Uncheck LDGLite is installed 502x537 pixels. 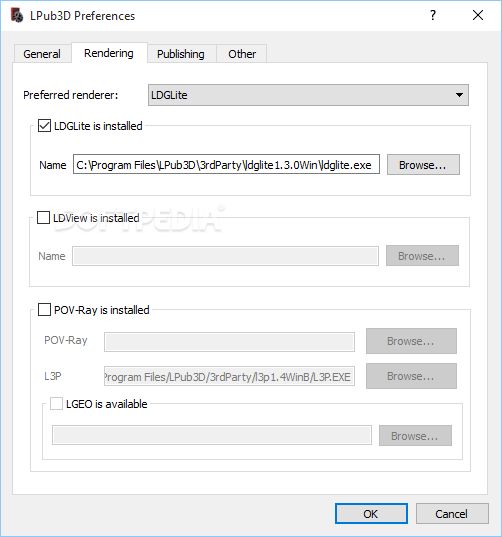click(x=44, y=126)
